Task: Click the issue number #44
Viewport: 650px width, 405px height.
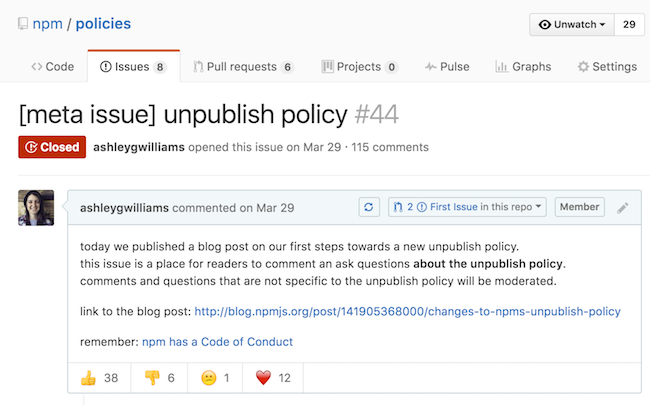Action: pos(377,114)
